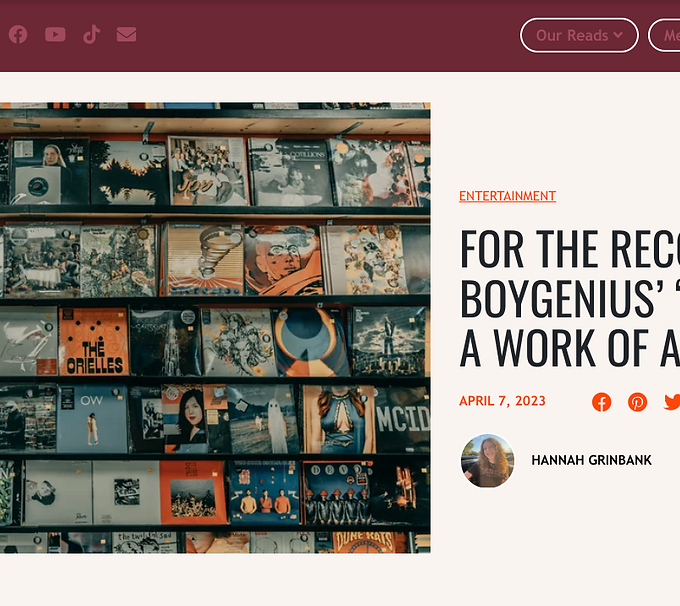Open the Facebook page icon in header
Viewport: 680px width, 606px height.
pos(18,34)
